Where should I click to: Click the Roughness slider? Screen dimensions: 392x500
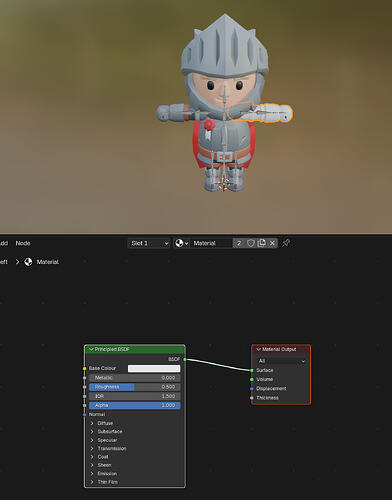pyautogui.click(x=135, y=387)
